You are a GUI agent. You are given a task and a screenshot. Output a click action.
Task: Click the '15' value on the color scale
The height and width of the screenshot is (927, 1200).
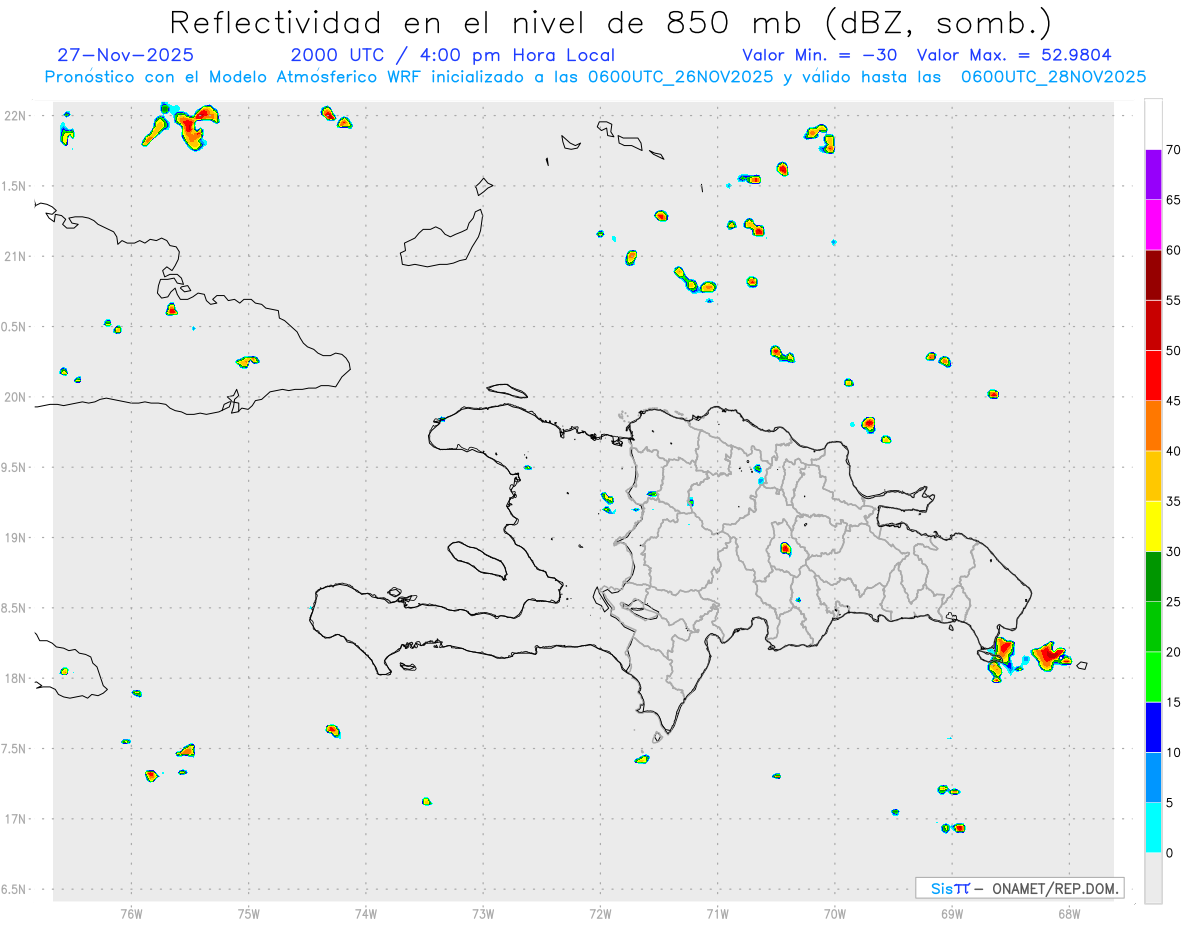(x=1173, y=702)
